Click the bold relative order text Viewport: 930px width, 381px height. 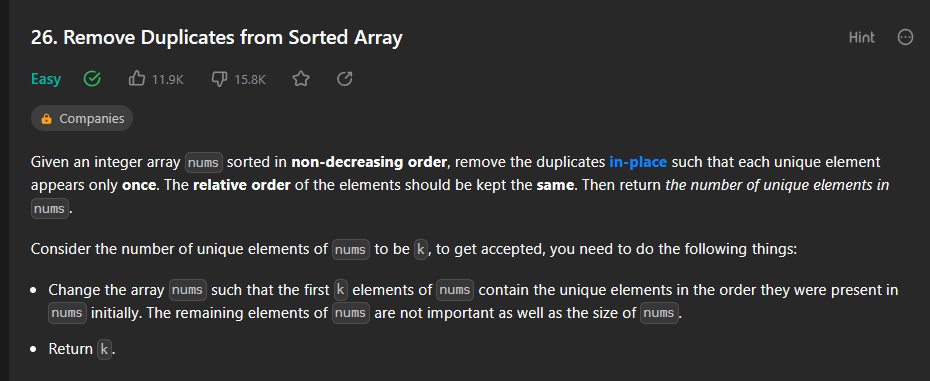(241, 185)
